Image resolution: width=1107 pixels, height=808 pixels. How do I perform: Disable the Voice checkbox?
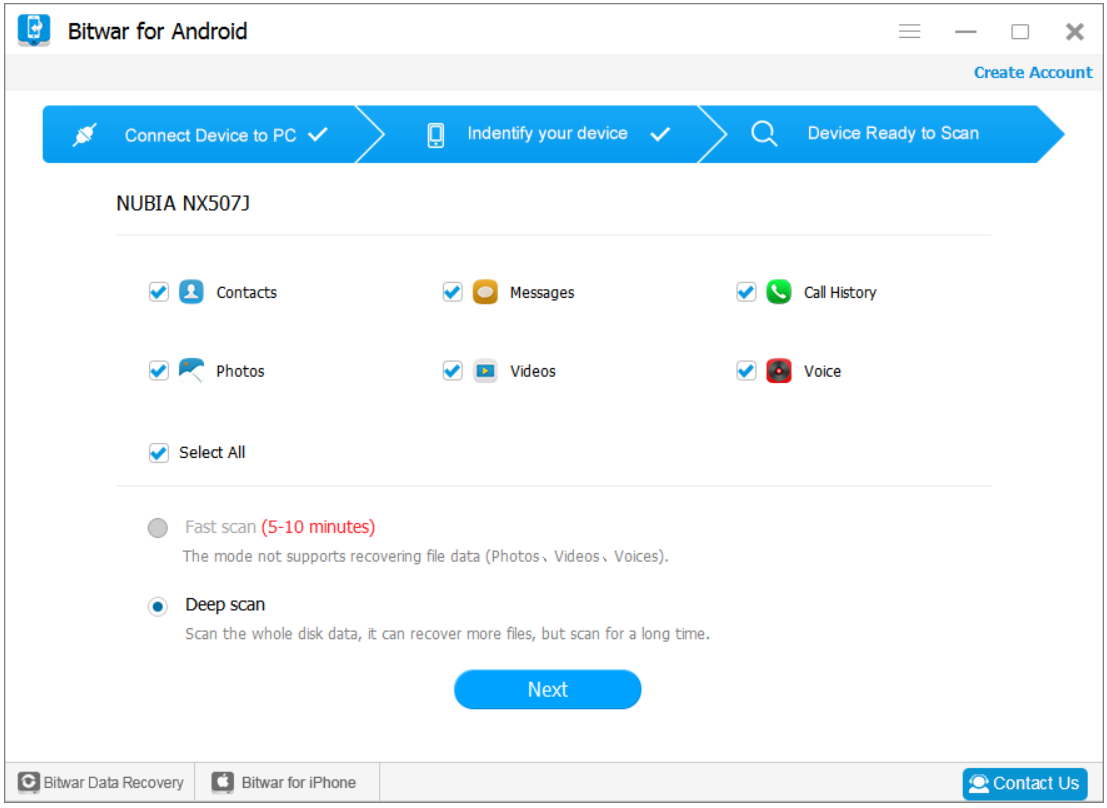[x=746, y=370]
